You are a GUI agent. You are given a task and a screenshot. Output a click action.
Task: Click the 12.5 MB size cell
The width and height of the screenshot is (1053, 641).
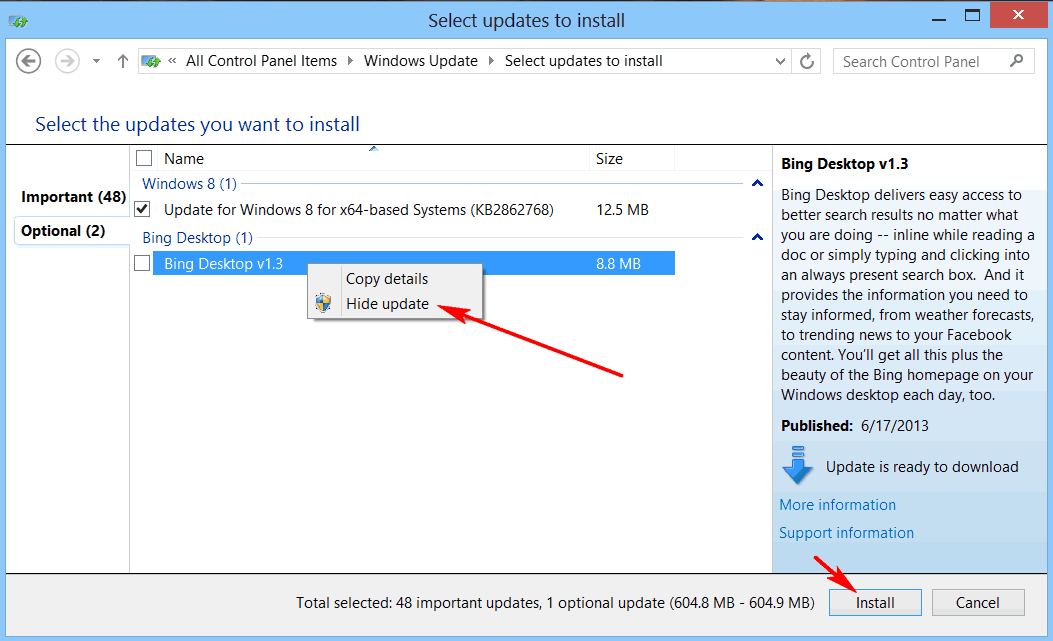(x=623, y=210)
